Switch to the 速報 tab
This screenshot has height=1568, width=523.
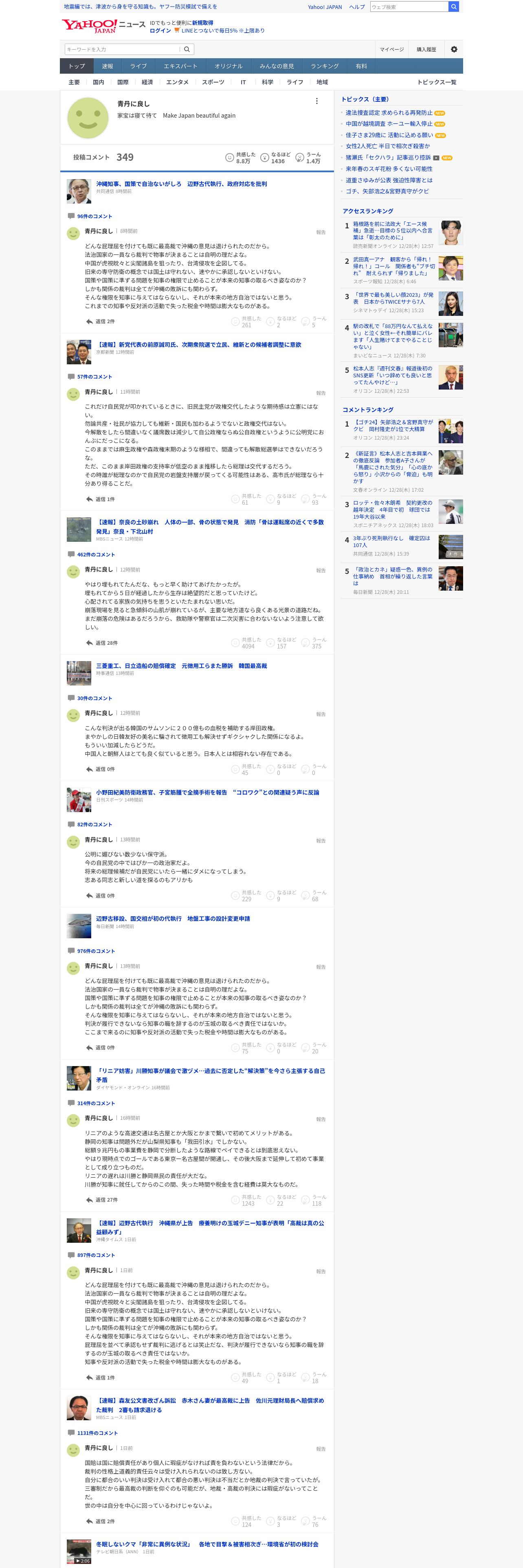click(108, 66)
